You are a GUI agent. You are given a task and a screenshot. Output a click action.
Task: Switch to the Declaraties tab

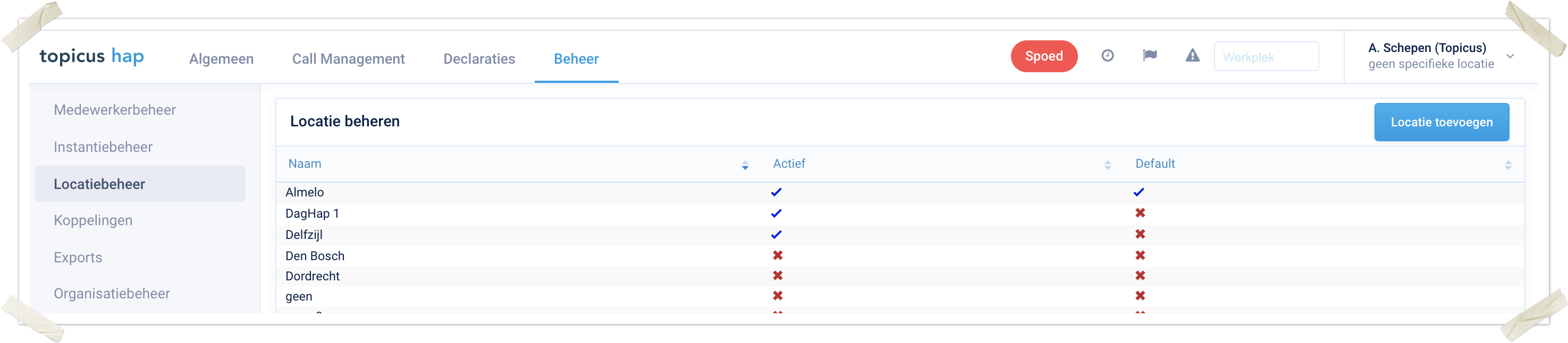pyautogui.click(x=479, y=59)
